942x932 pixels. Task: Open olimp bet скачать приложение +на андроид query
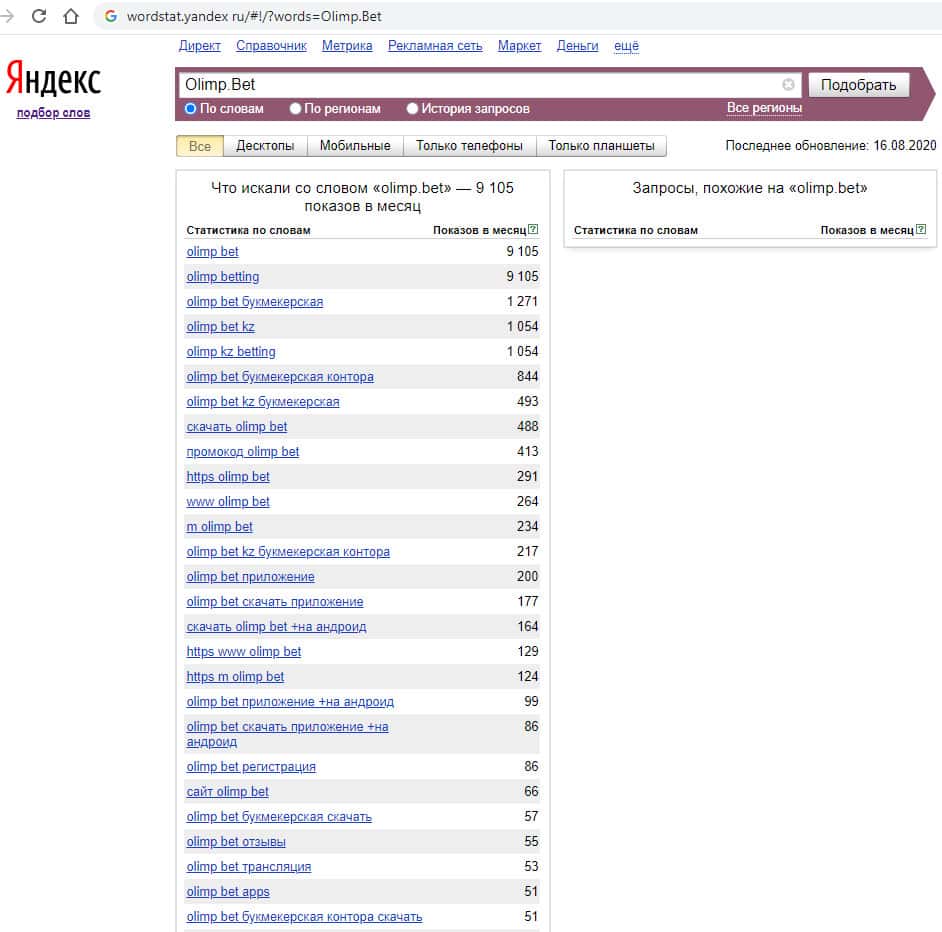tap(287, 734)
